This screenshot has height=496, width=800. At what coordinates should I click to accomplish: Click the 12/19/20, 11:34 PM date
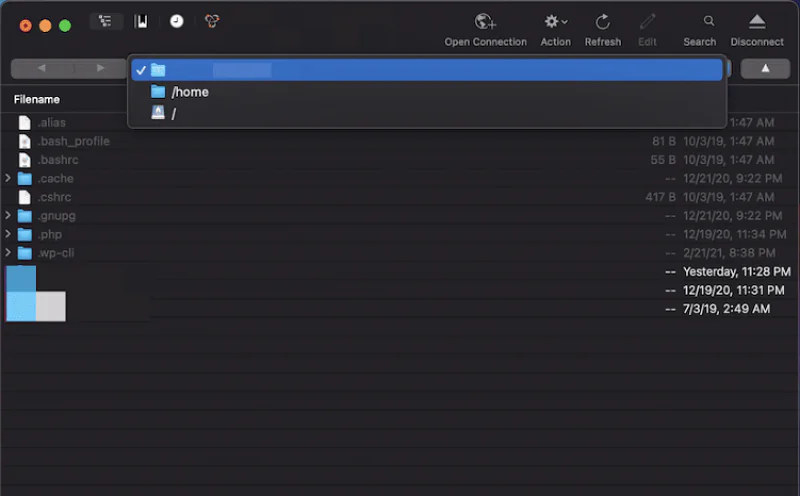[x=734, y=234]
